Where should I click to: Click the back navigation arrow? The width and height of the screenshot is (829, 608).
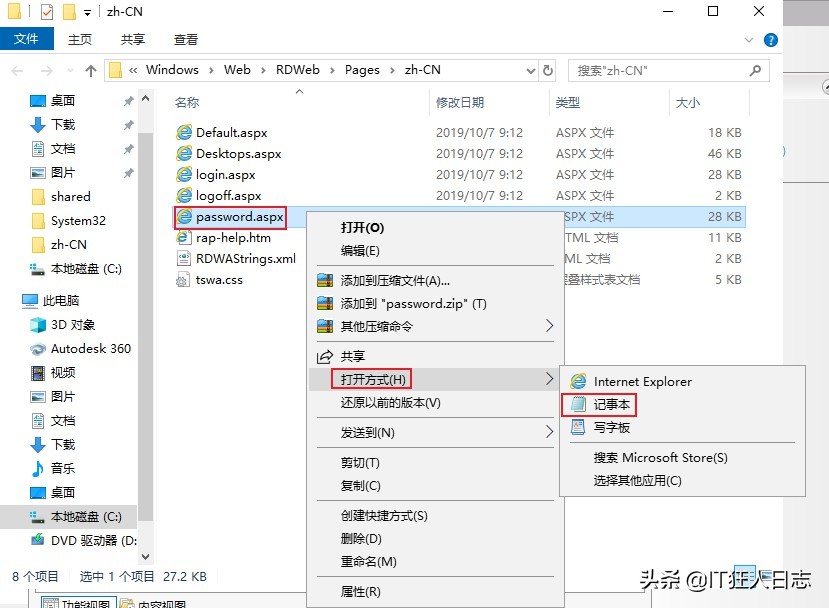tap(17, 69)
